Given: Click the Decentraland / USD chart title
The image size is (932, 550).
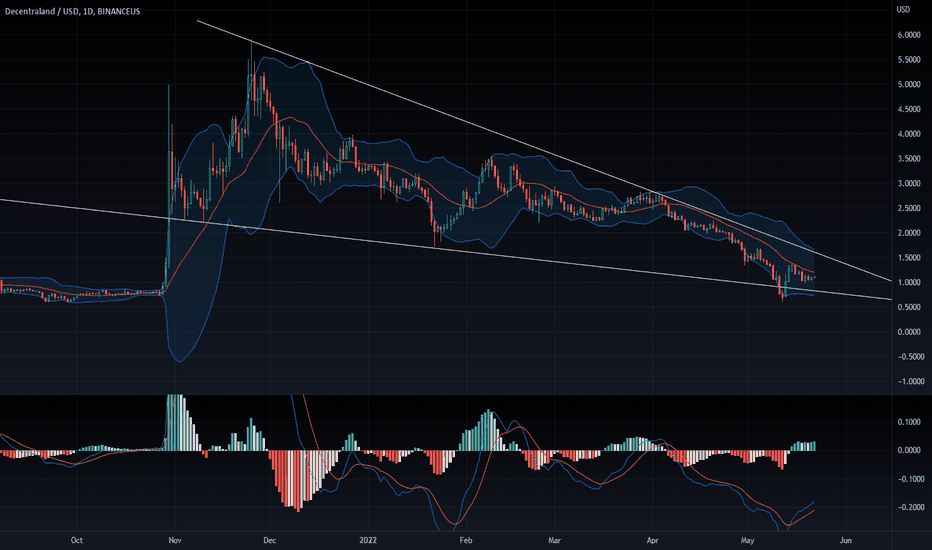Looking at the screenshot, I should click(73, 11).
